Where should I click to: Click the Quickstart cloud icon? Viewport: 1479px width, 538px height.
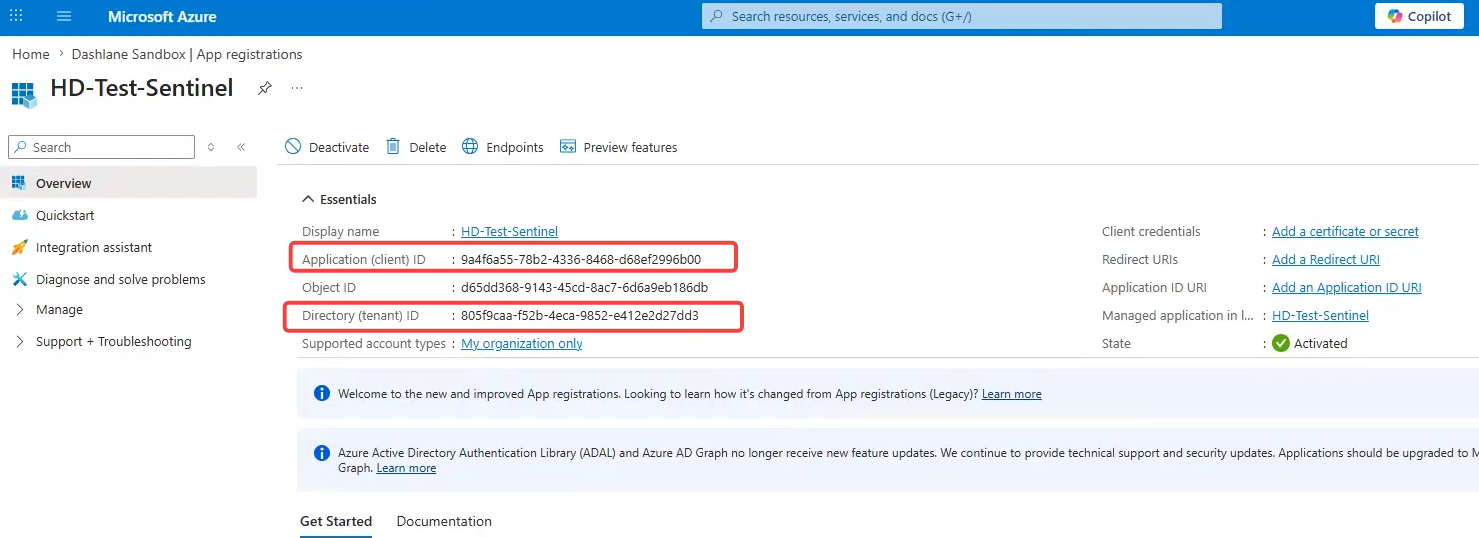[x=19, y=215]
